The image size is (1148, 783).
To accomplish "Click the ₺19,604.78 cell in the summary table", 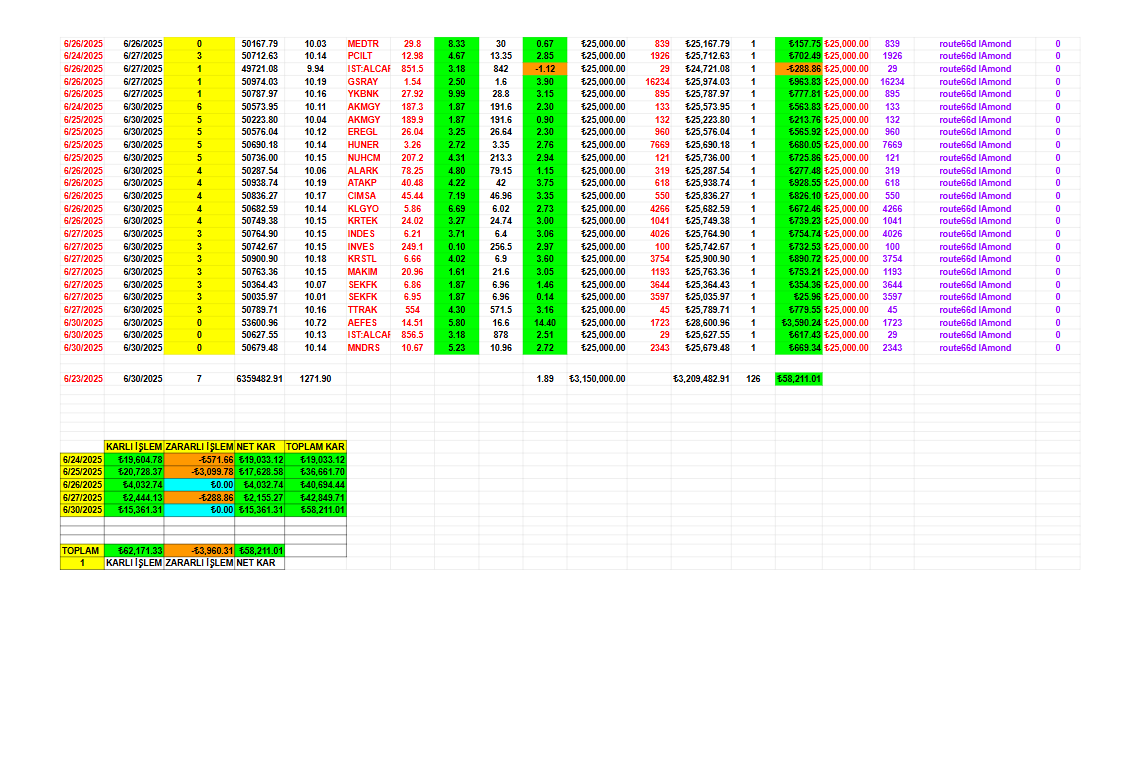I will (x=134, y=460).
